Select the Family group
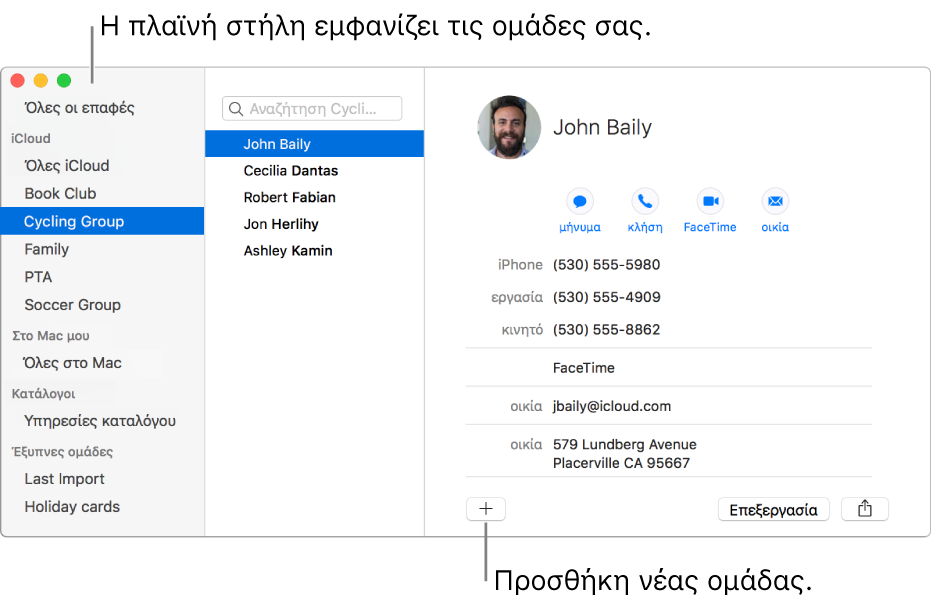Viewport: 931px width, 604px height. (x=47, y=250)
